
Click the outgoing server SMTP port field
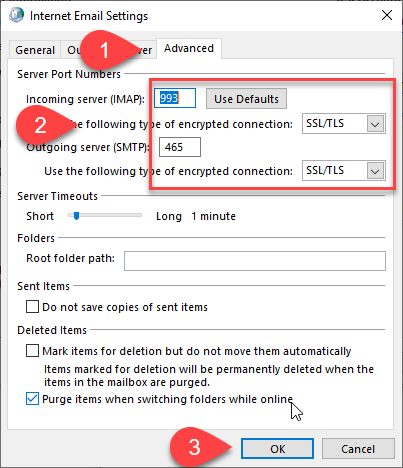tap(180, 147)
